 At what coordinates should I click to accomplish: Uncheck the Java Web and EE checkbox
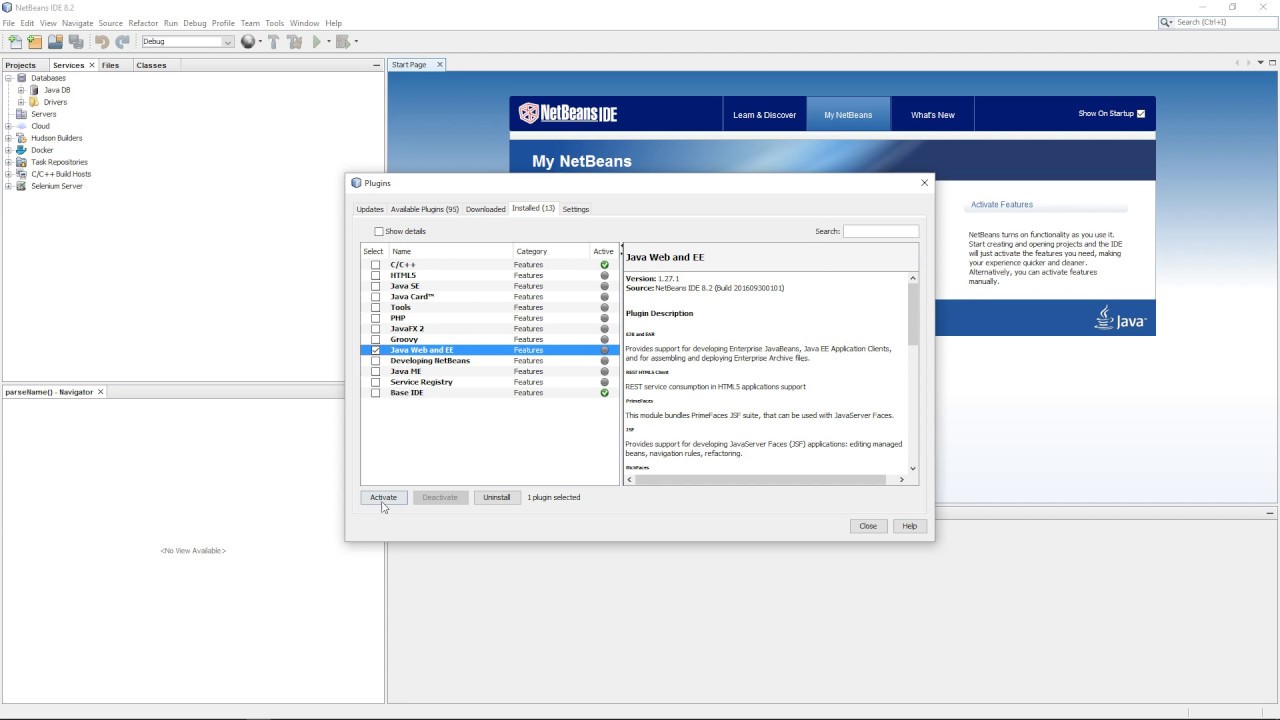click(x=376, y=350)
